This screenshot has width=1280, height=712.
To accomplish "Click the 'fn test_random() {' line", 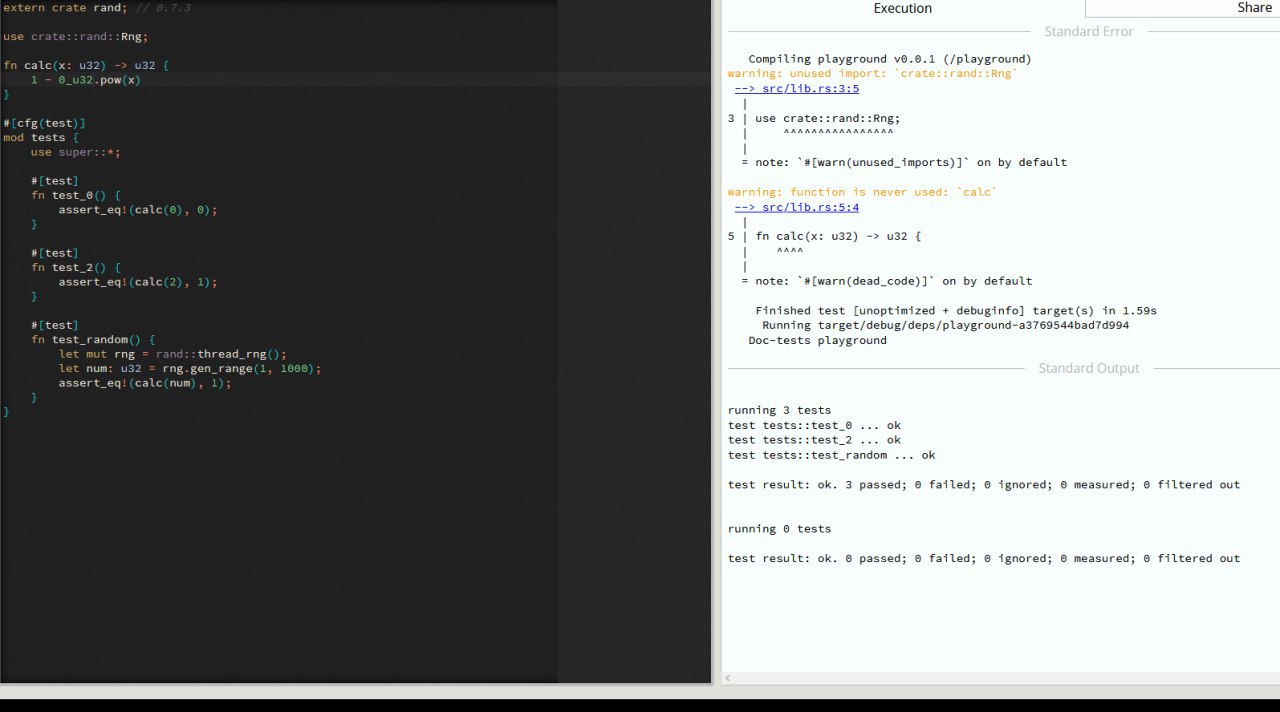I will 93,340.
